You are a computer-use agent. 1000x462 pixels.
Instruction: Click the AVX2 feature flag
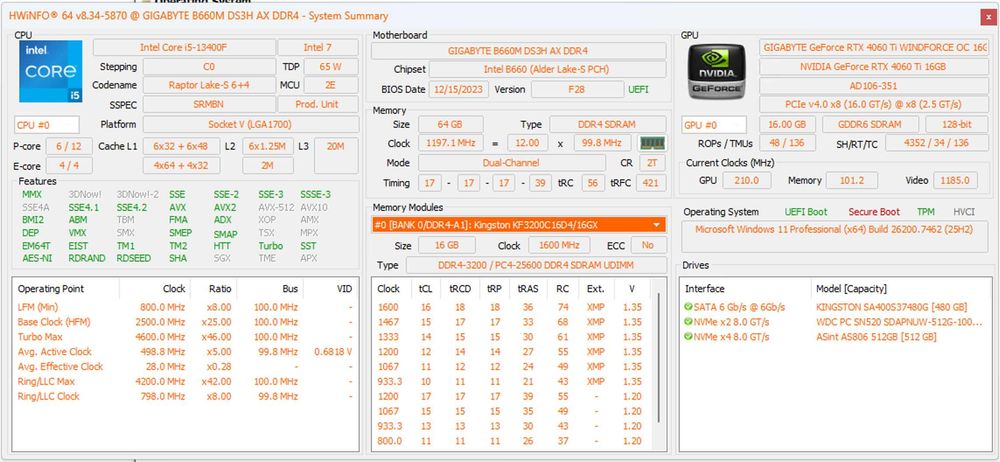(x=224, y=207)
